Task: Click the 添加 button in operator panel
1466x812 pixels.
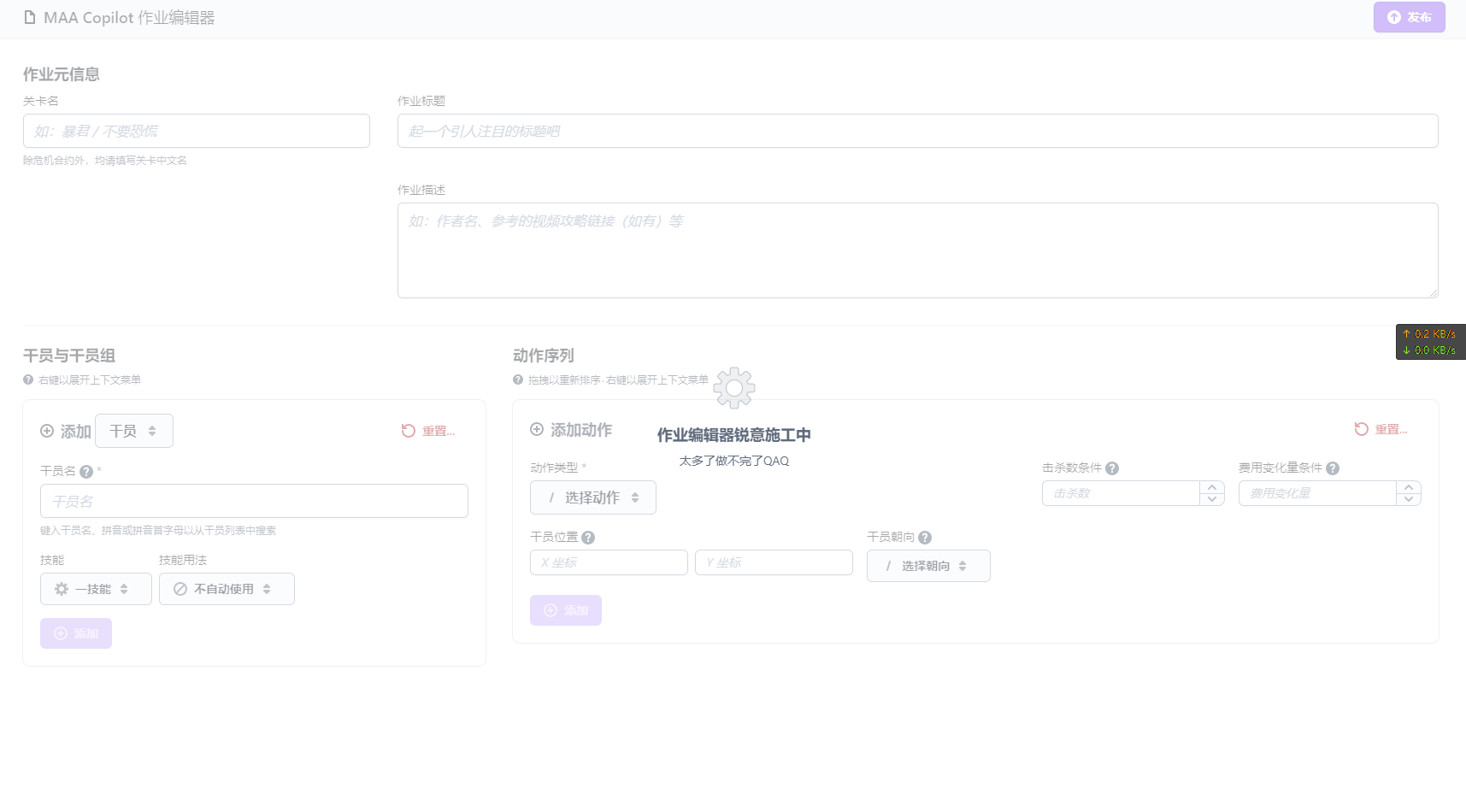Action: 76,633
